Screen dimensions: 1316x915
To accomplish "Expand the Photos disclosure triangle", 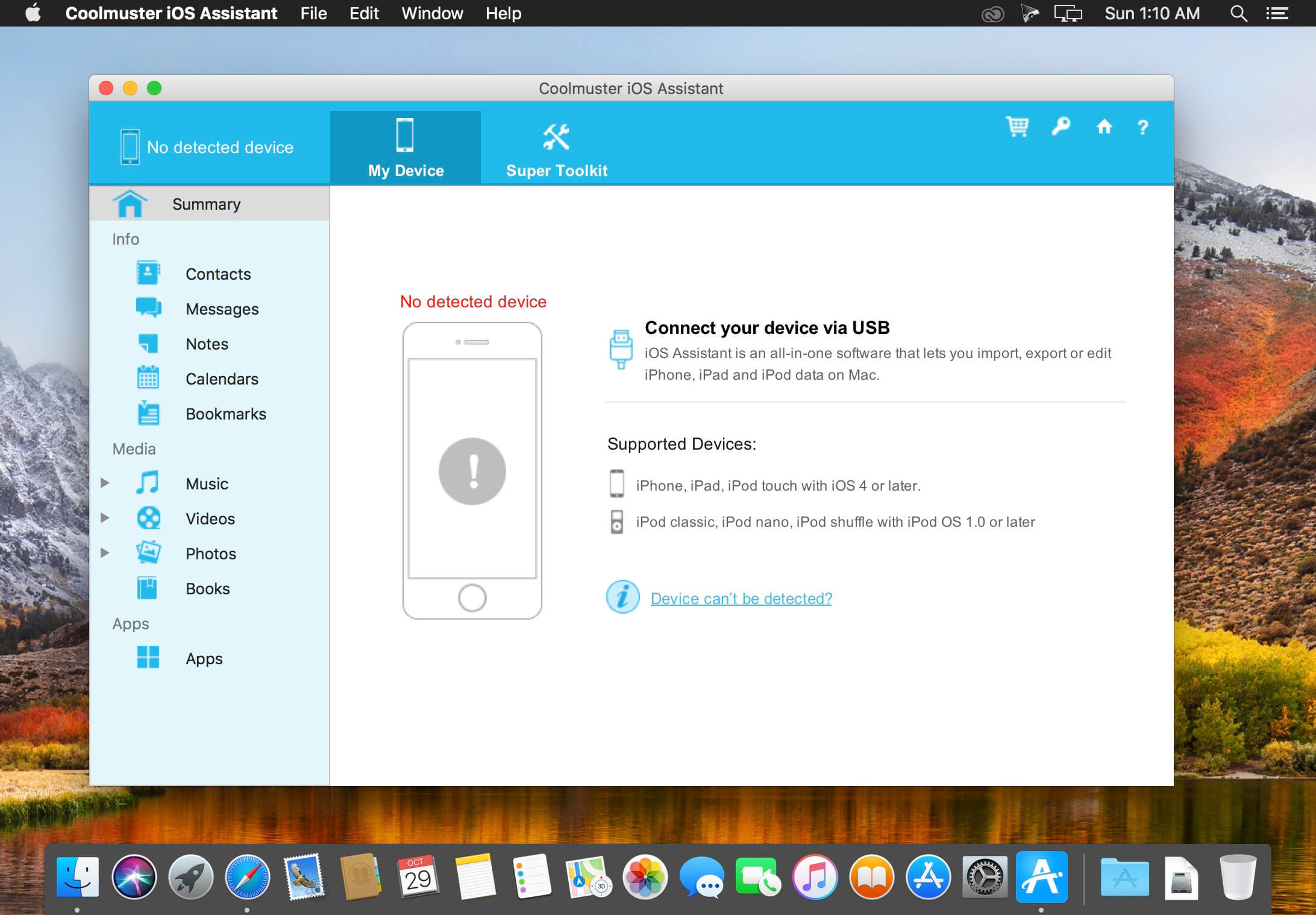I will click(x=104, y=553).
